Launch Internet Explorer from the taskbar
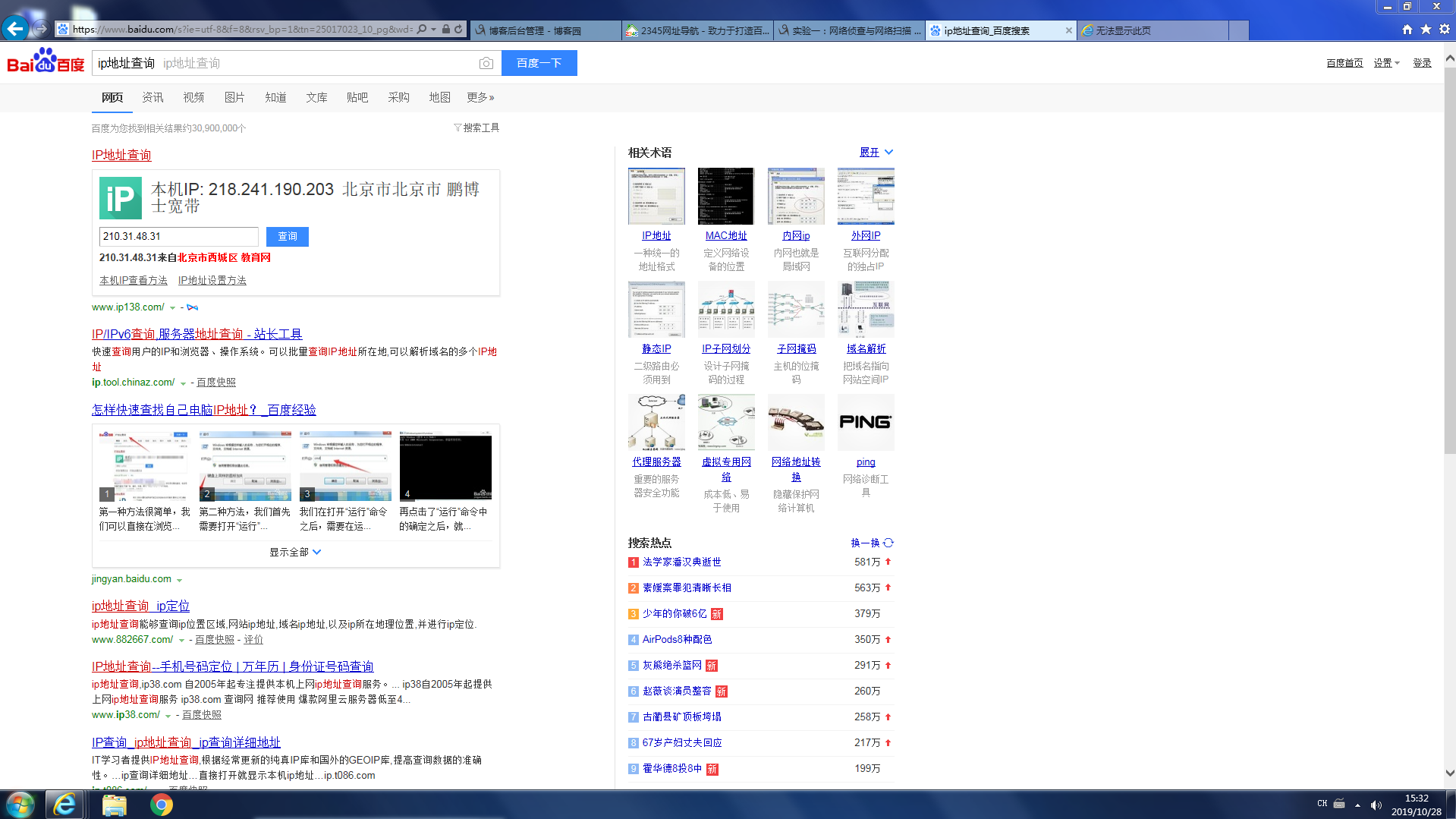 coord(64,805)
